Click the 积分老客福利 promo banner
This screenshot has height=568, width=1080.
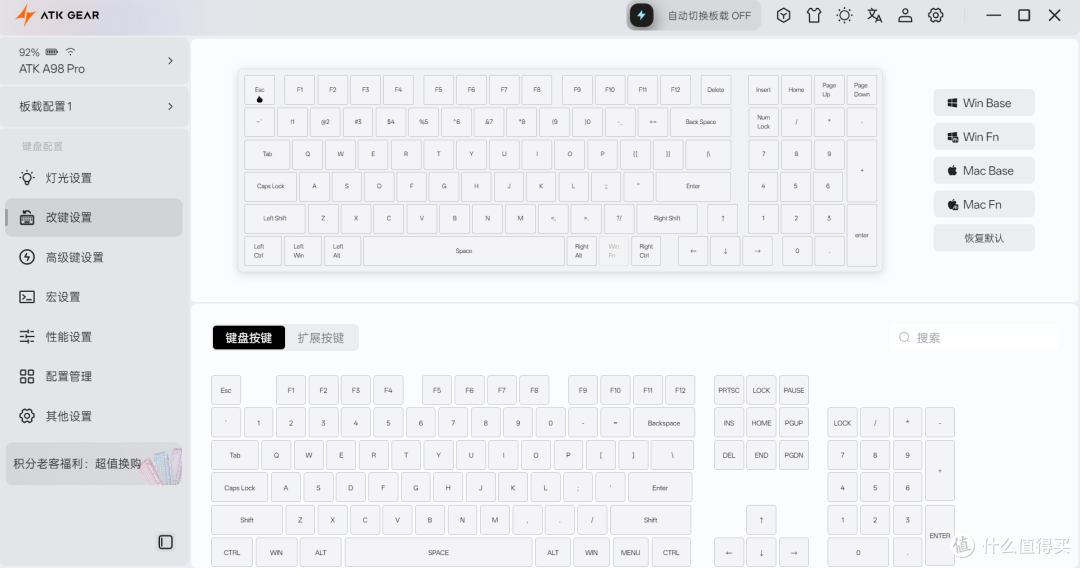coord(94,464)
